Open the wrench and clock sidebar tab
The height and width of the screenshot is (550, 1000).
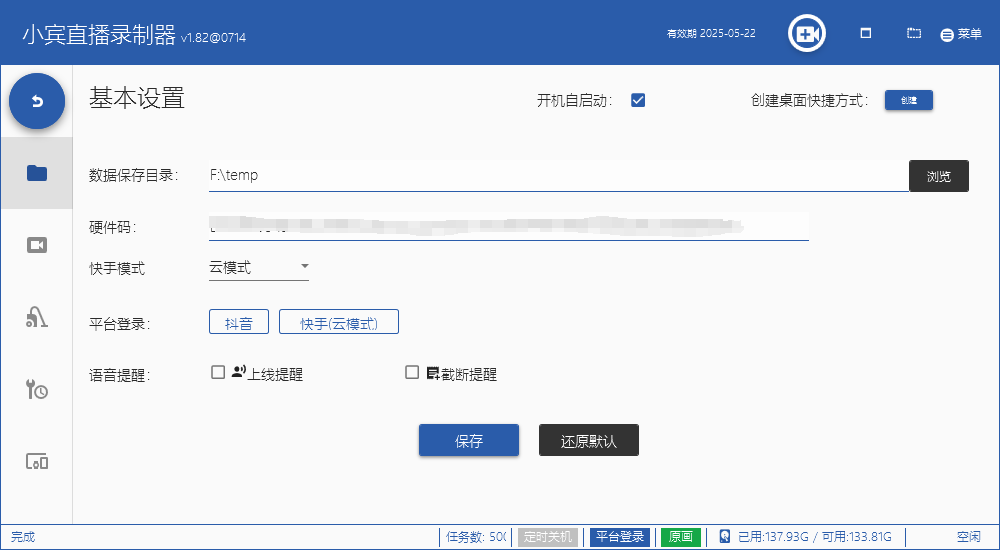click(x=37, y=389)
